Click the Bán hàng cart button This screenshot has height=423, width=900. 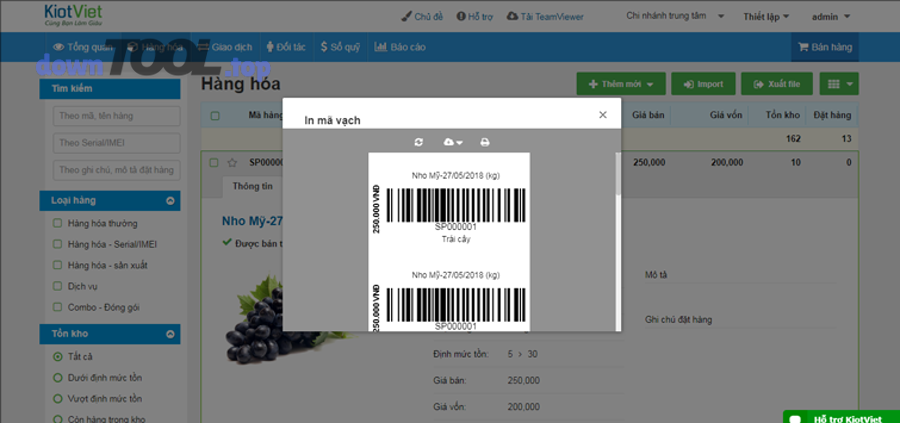(x=825, y=47)
